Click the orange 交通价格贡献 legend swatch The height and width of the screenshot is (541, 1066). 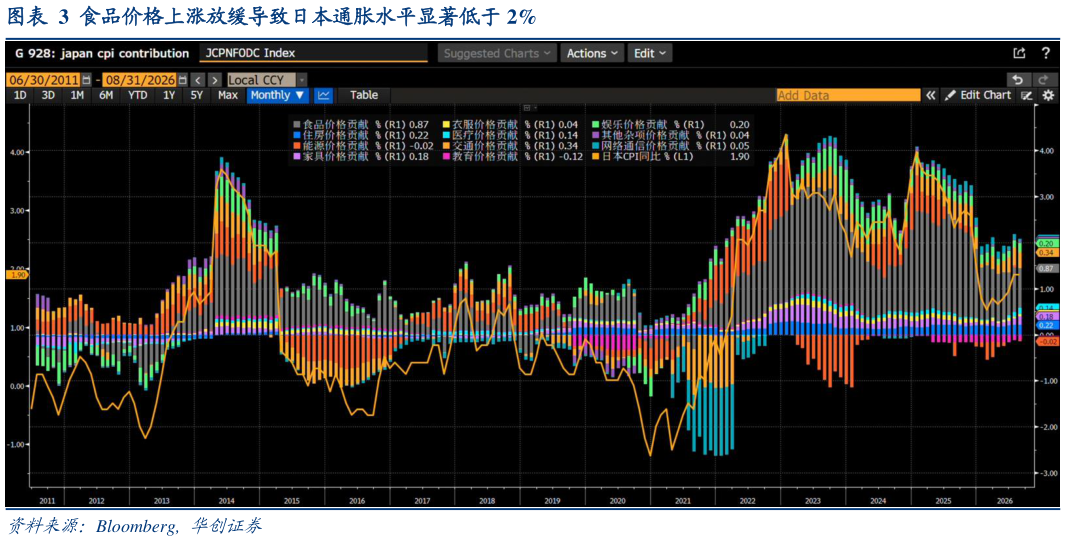point(446,145)
